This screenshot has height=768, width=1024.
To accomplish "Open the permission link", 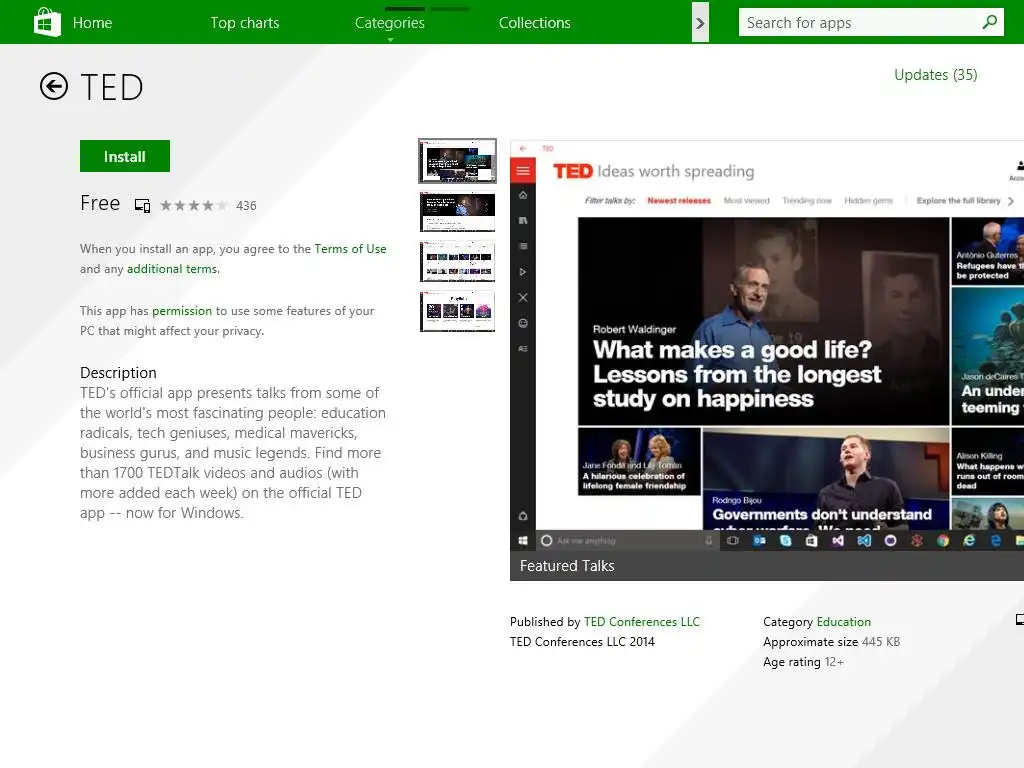I will click(182, 311).
